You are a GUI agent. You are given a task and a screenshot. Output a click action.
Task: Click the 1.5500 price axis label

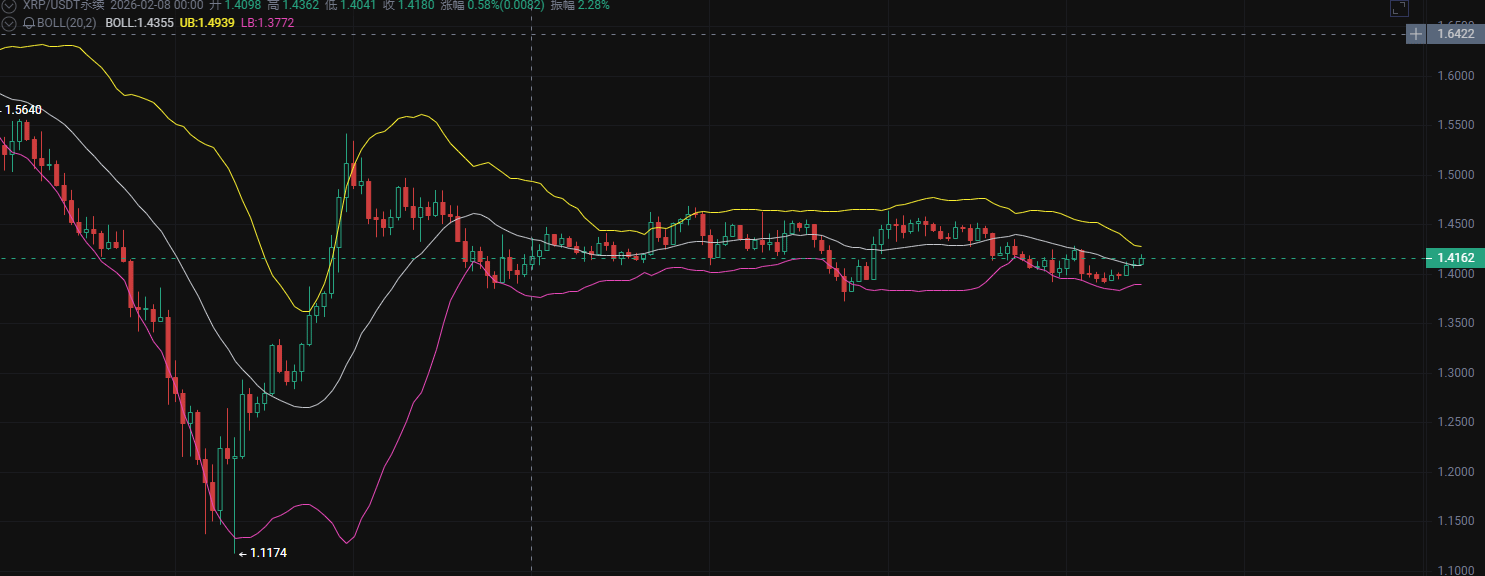pos(1456,125)
